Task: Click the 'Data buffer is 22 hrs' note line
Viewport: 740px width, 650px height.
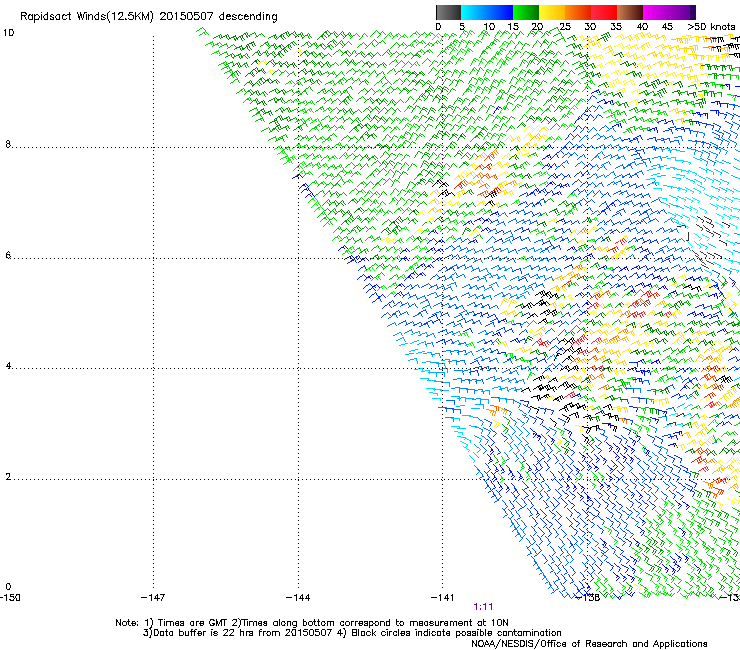Action: click(x=352, y=633)
